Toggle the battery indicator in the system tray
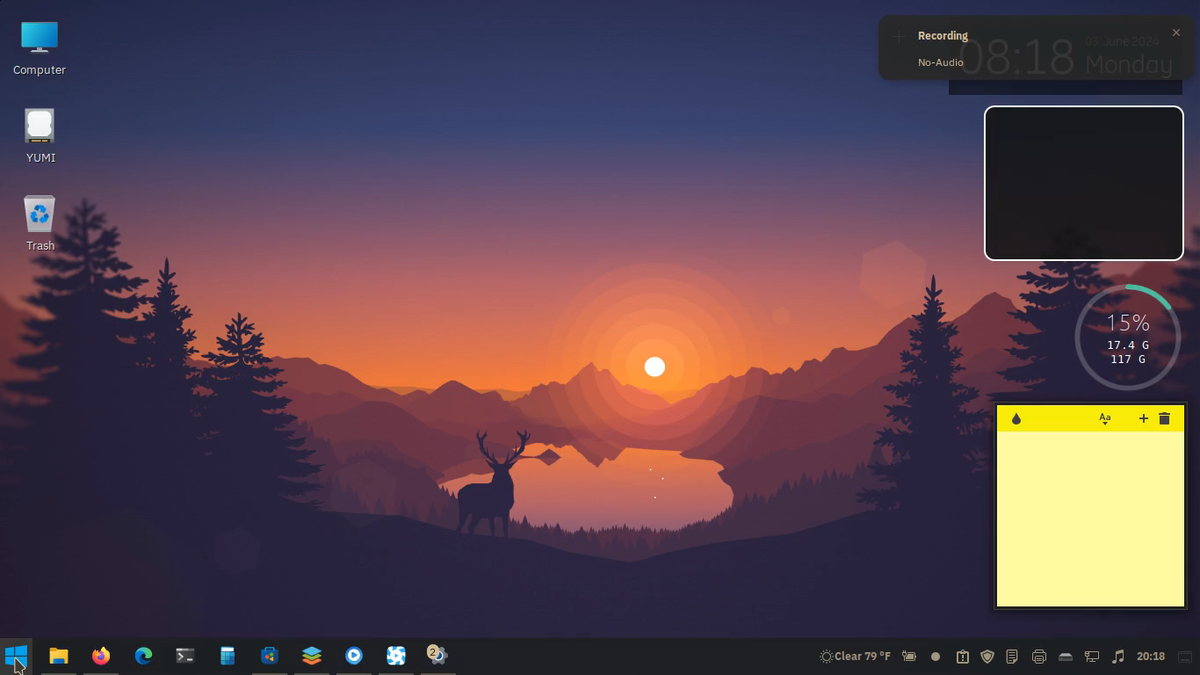This screenshot has width=1200, height=675. click(910, 656)
